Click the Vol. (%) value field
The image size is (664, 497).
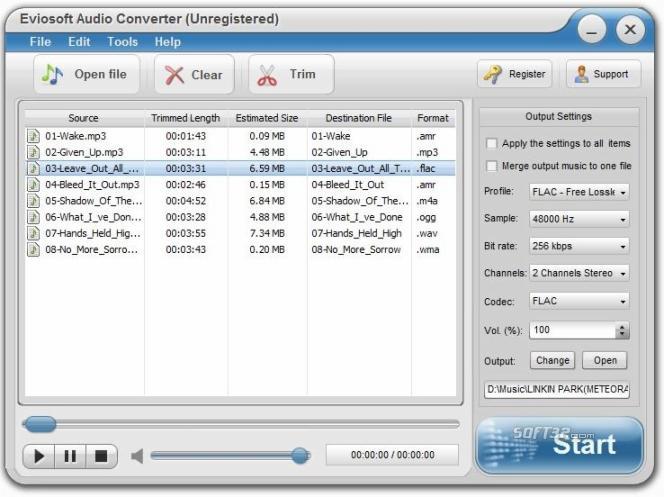573,330
